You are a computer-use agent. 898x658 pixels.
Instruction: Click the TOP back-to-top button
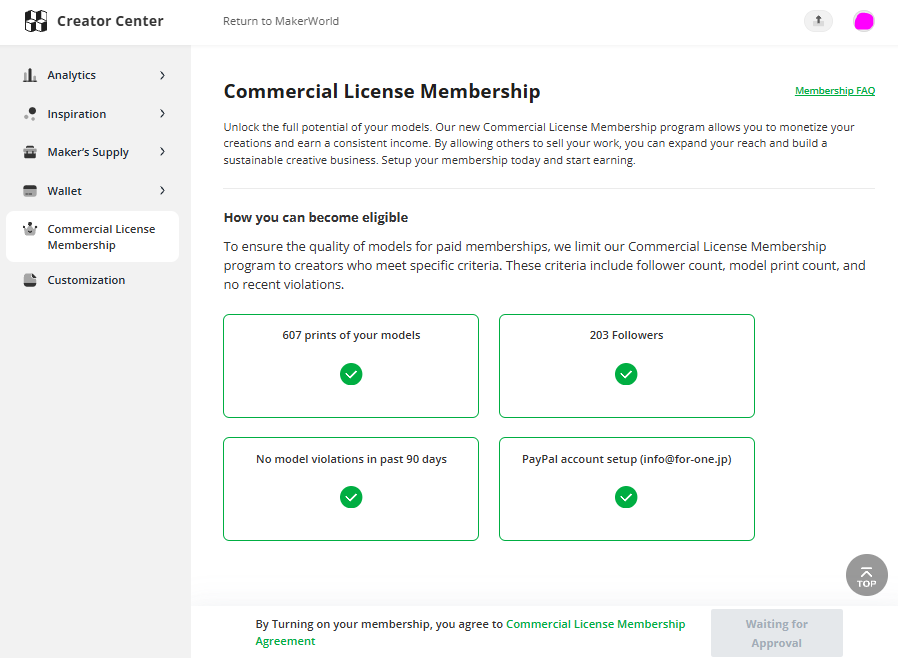pyautogui.click(x=867, y=575)
